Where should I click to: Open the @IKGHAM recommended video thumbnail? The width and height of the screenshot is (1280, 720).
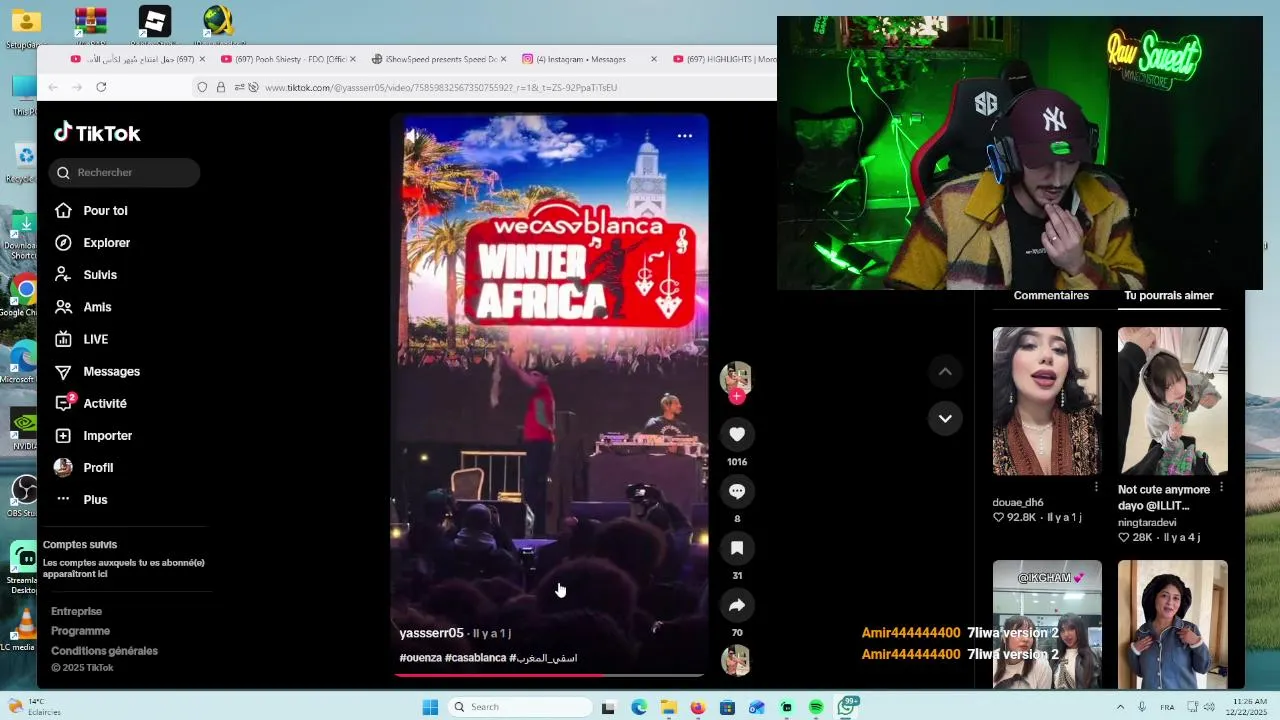(x=1047, y=624)
